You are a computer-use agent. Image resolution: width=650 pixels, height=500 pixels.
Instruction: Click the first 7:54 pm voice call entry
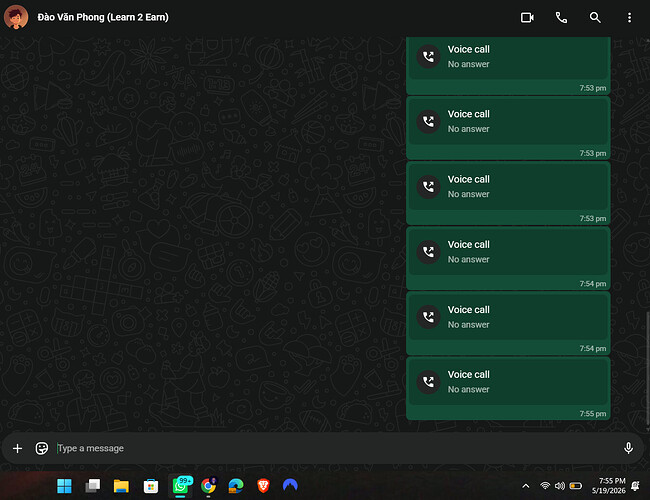(x=508, y=258)
